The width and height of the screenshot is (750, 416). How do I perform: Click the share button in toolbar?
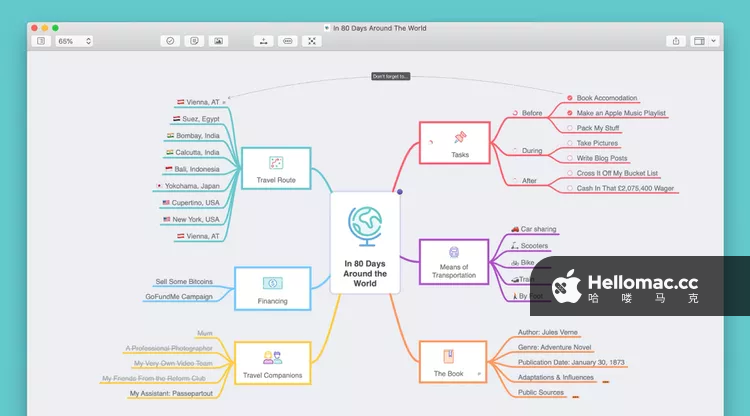(676, 41)
